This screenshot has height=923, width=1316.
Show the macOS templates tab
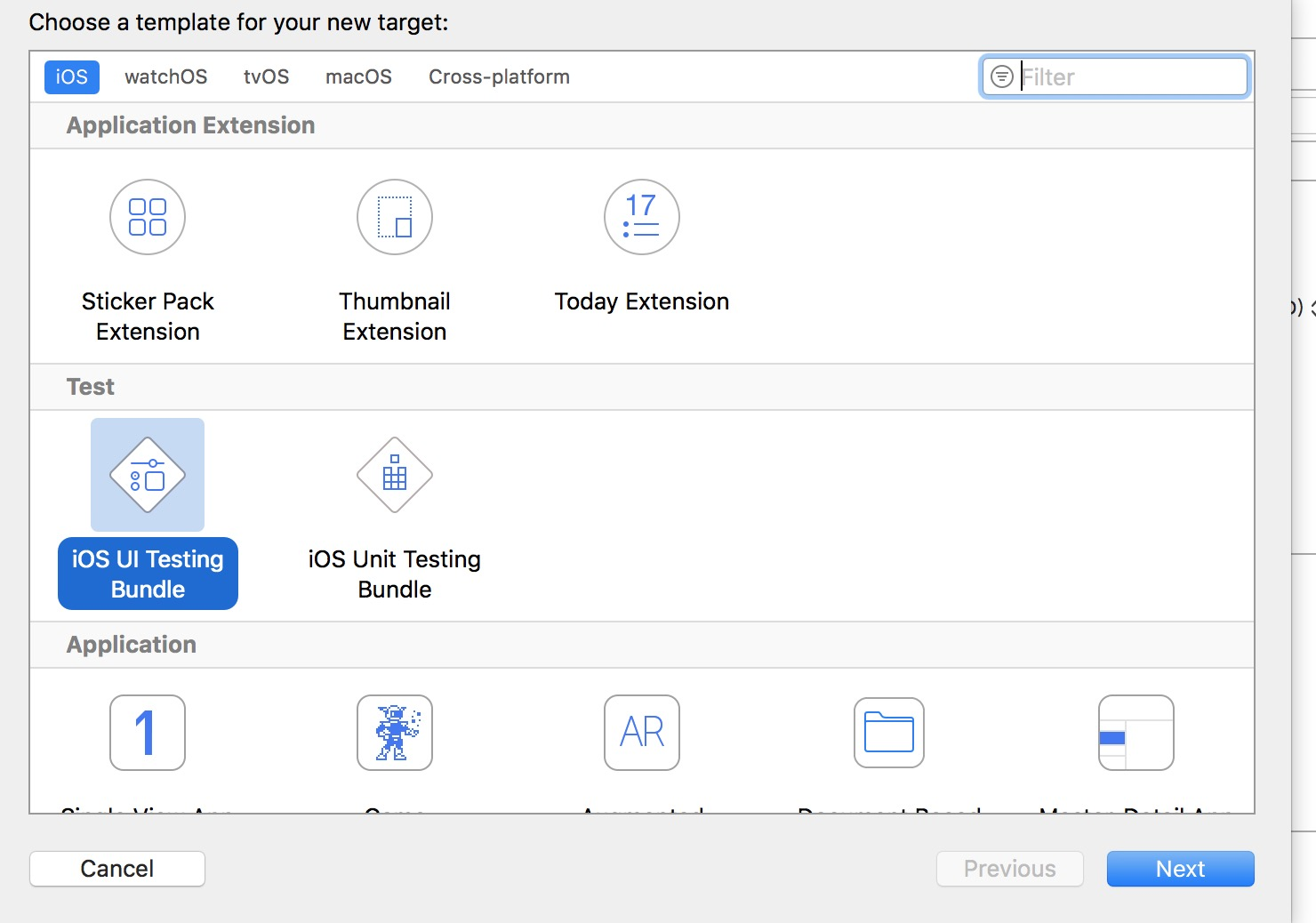coord(358,76)
